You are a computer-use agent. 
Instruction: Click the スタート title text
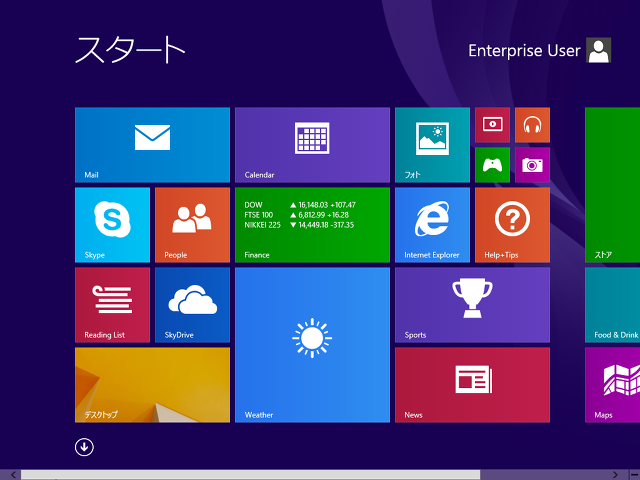pos(130,49)
